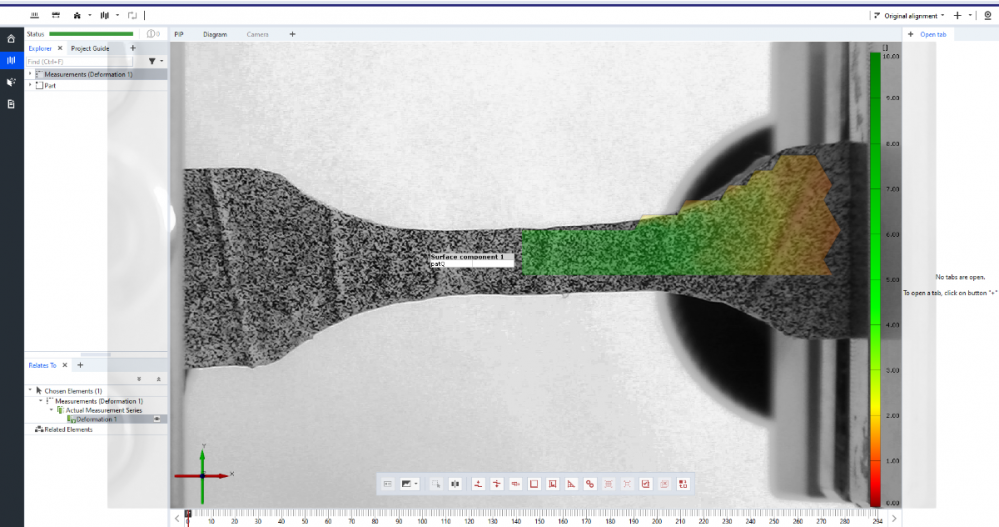Click the expand all arrows in Relates To
The width and height of the screenshot is (999, 527).
click(x=138, y=380)
